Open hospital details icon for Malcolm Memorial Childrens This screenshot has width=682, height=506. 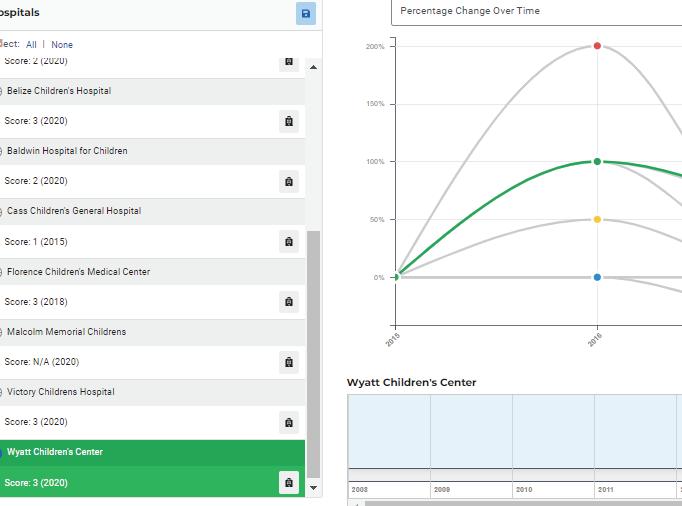point(289,362)
